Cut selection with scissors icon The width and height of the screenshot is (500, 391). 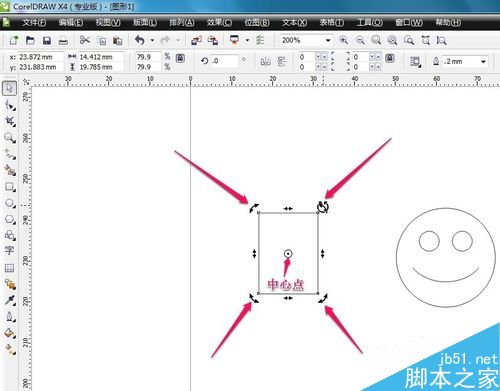[x=85, y=40]
